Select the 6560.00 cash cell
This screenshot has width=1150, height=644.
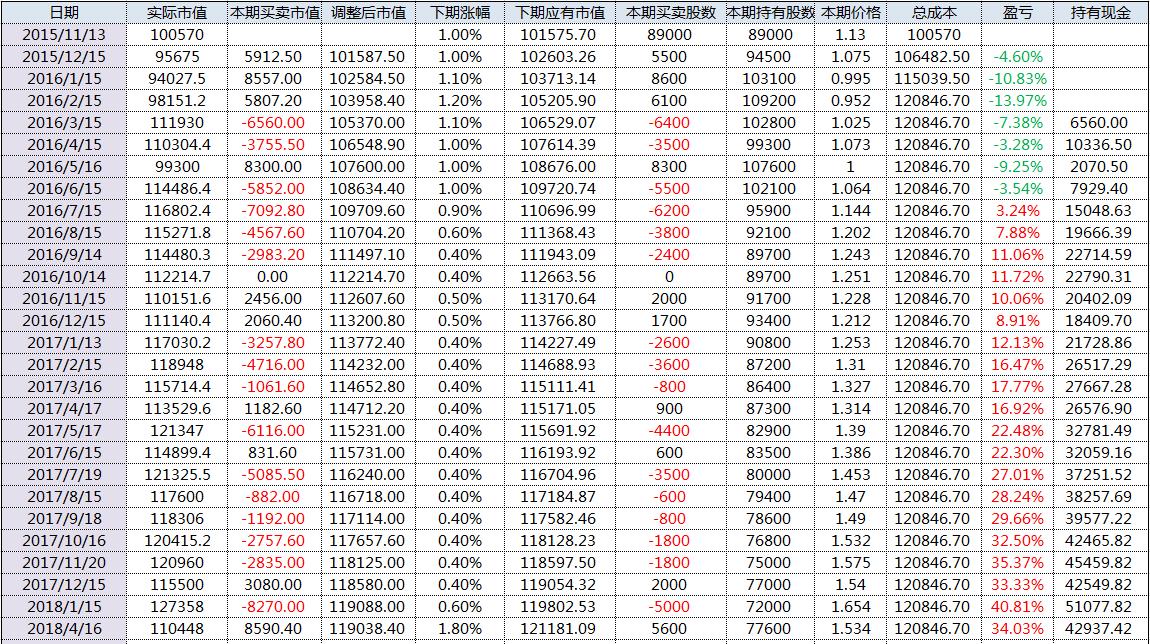tap(1100, 122)
